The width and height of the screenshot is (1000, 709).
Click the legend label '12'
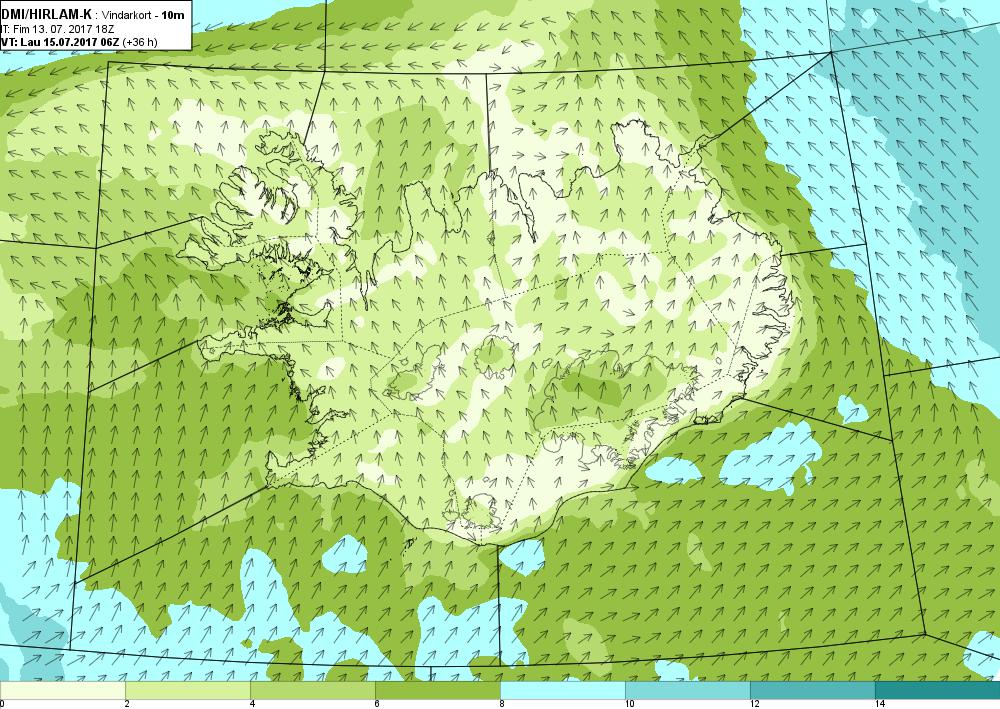point(754,704)
